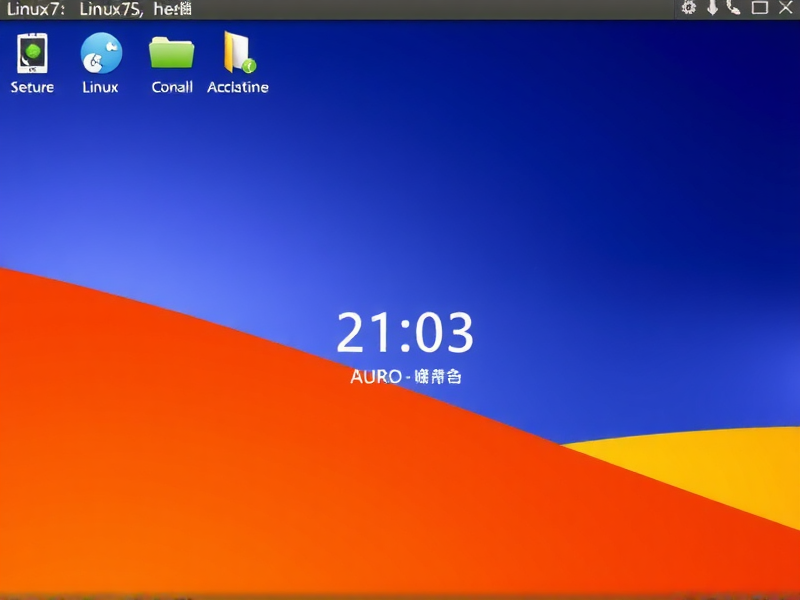The height and width of the screenshot is (600, 800).
Task: Click the download arrow icon in the title bar
Action: point(712,7)
